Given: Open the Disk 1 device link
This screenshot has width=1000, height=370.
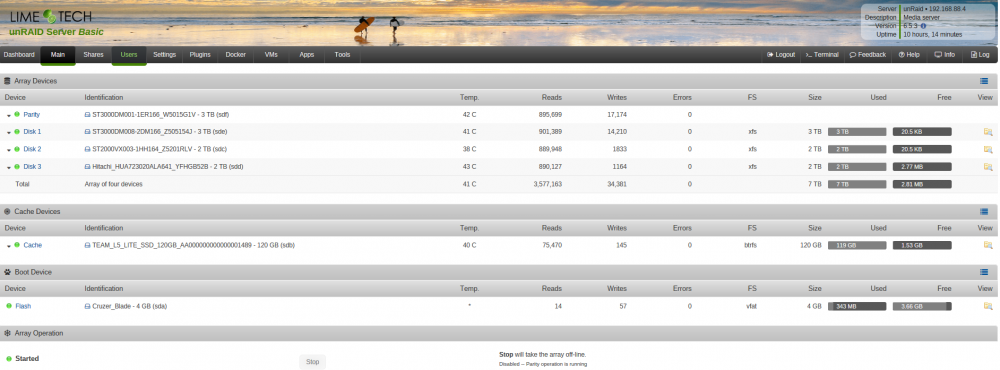Looking at the screenshot, I should [x=33, y=132].
